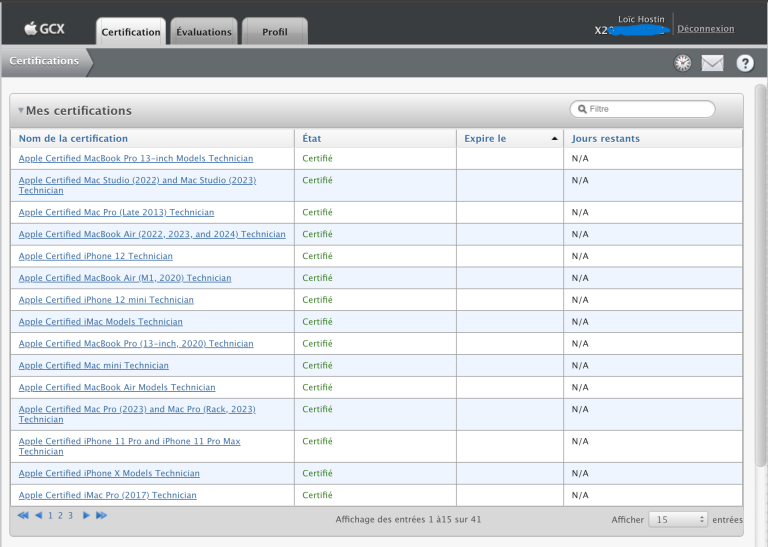Open the Afficher entries dropdown
Viewport: 768px width, 547px height.
point(678,520)
